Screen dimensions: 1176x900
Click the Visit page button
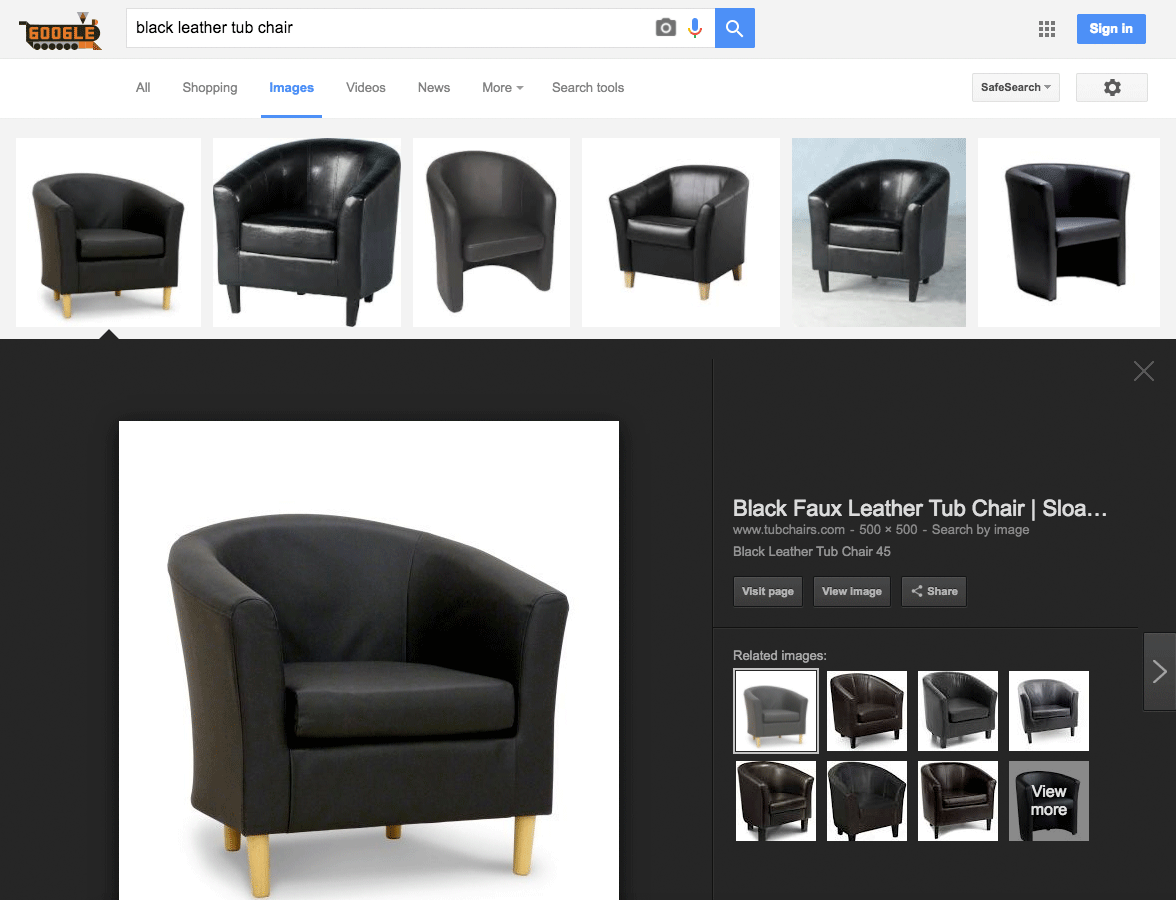[767, 591]
